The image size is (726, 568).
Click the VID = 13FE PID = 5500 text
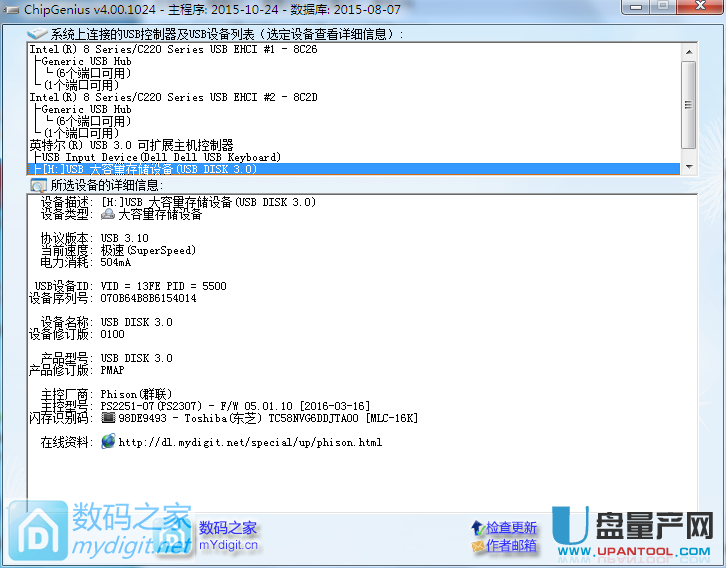click(x=163, y=286)
